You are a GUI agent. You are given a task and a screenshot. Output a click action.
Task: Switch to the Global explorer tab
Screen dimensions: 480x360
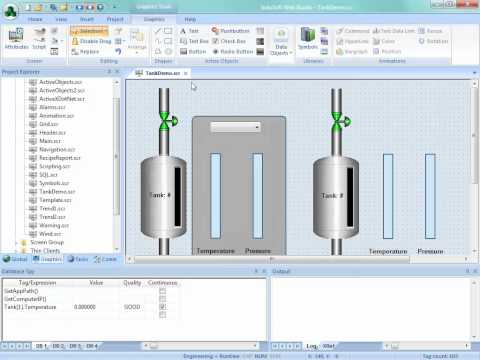[x=15, y=259]
